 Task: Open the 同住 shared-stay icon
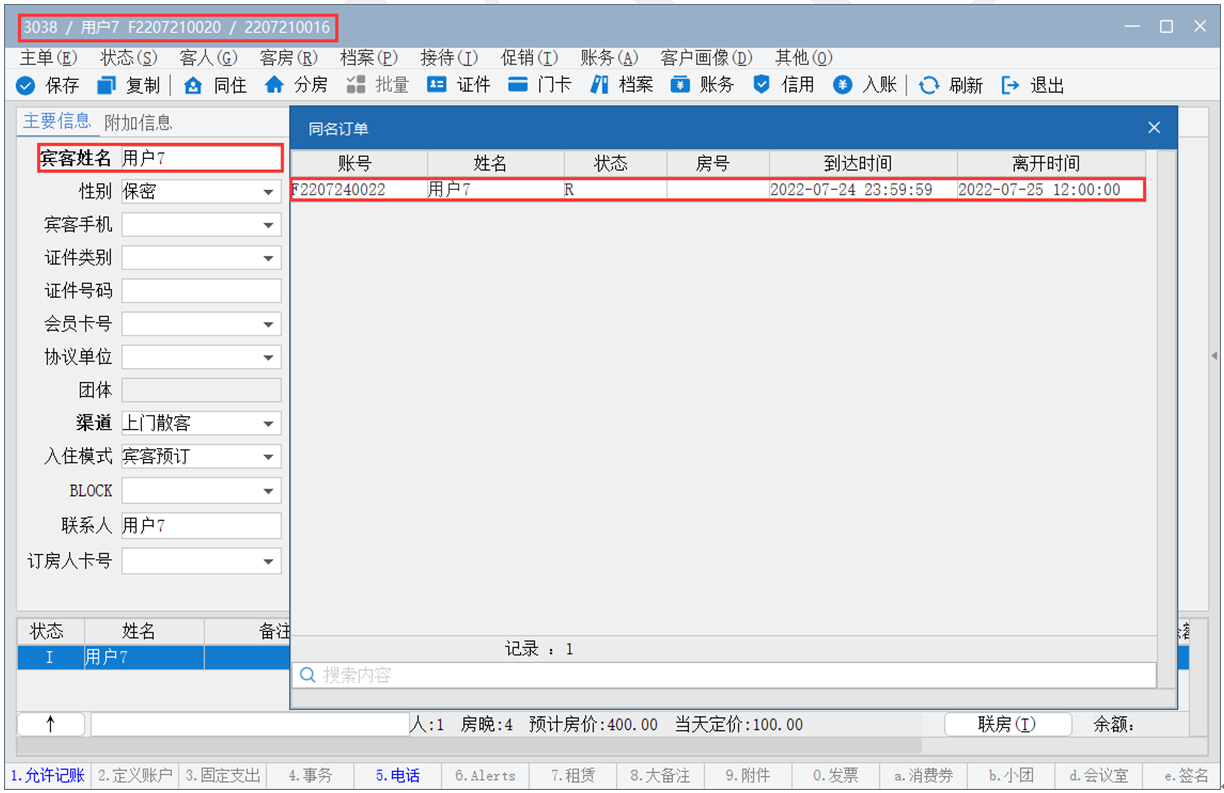(x=194, y=85)
